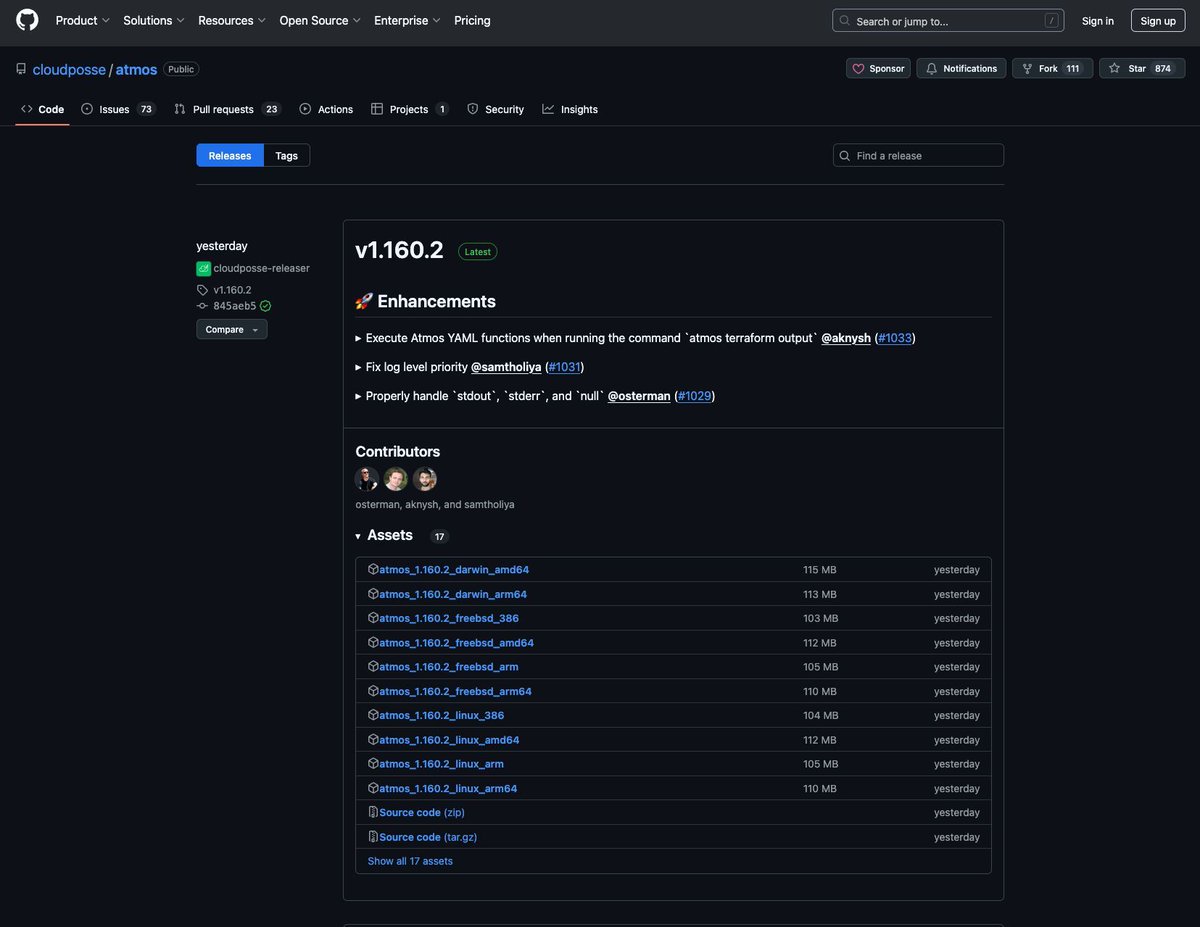Expand the Product menu
Screen dimensions: 1200x927
pos(83,20)
